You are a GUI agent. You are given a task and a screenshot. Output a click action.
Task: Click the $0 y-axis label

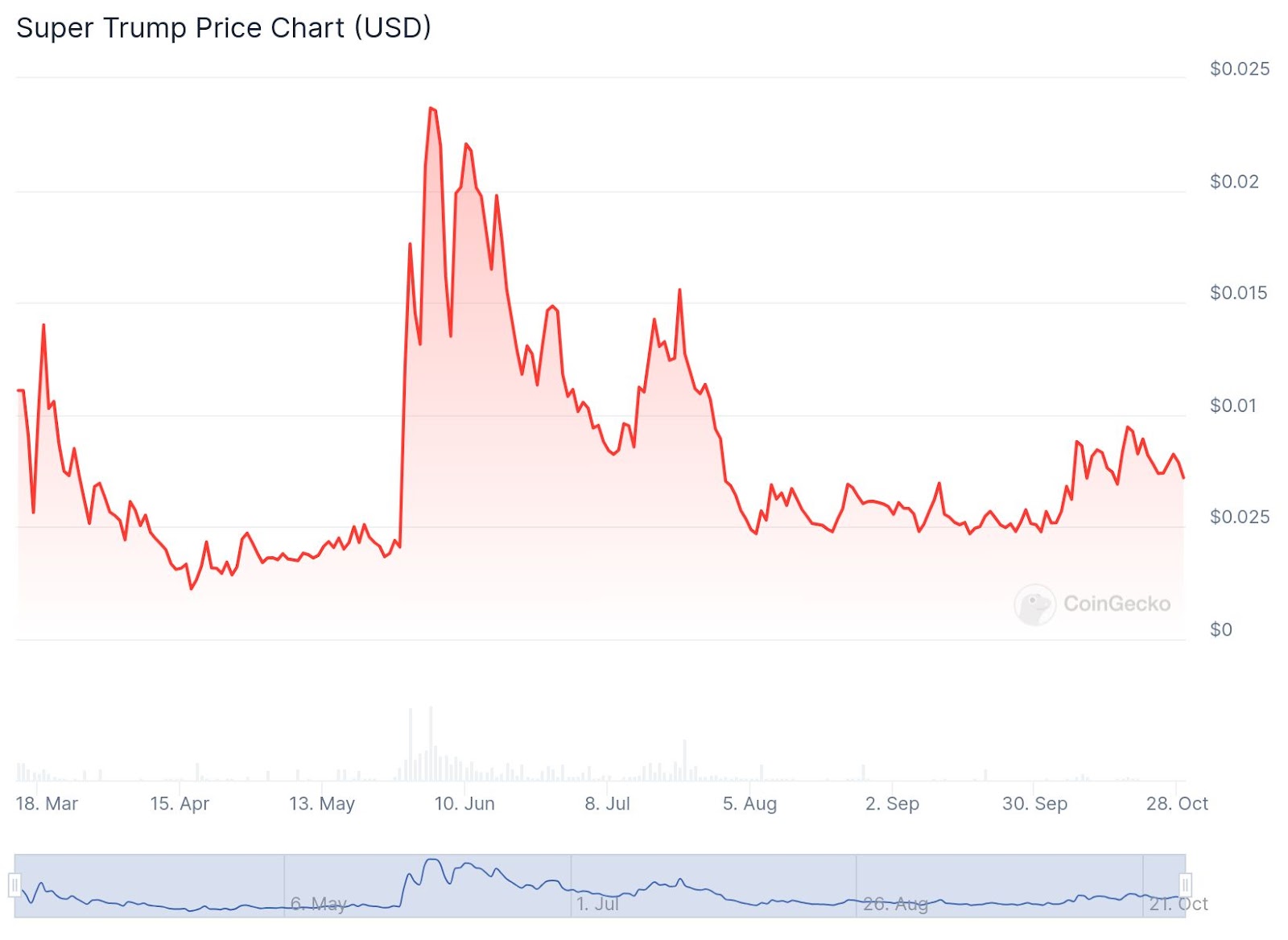pyautogui.click(x=1221, y=629)
